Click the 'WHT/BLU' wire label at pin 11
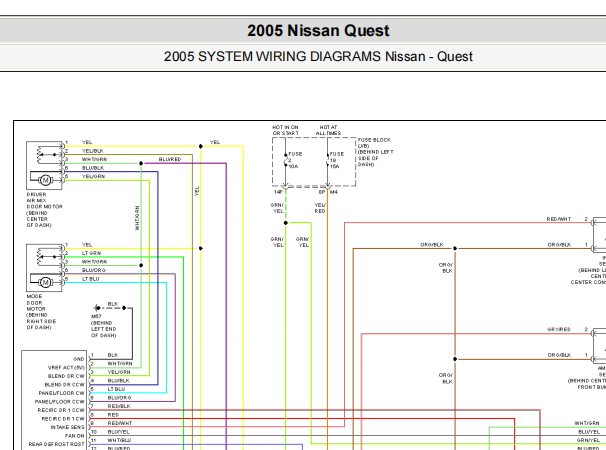 119,440
